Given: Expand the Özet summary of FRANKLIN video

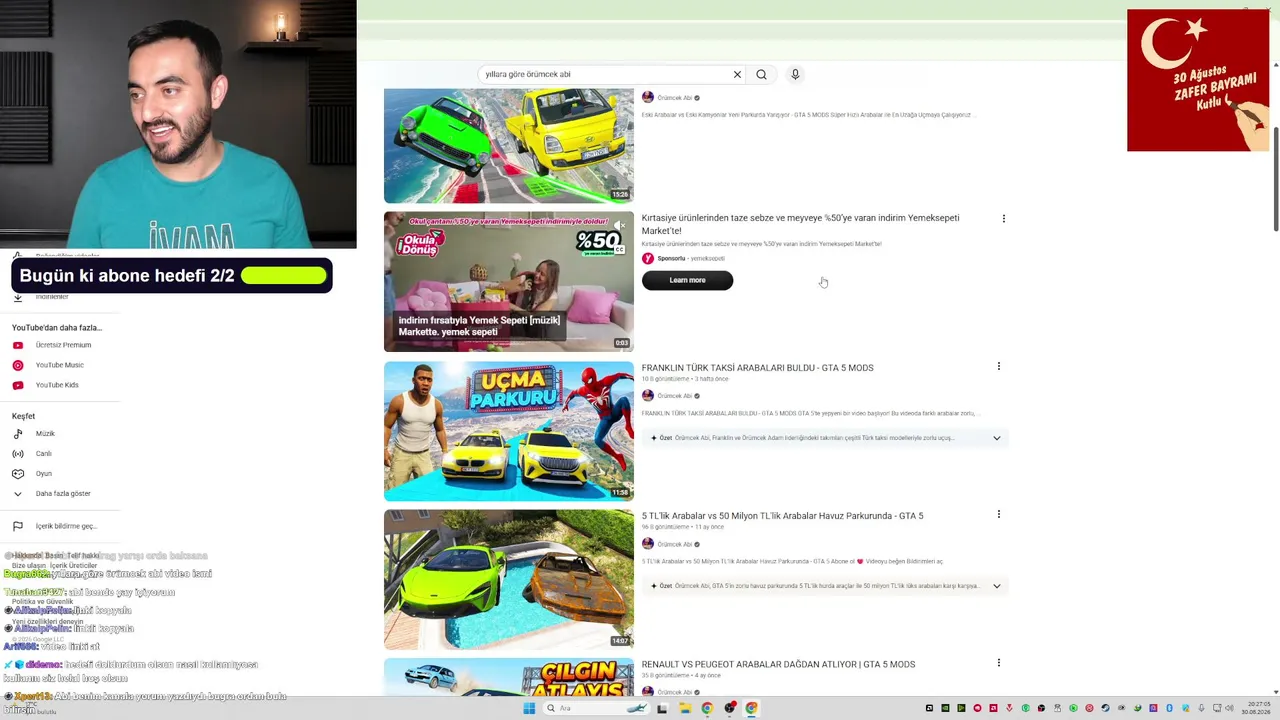Looking at the screenshot, I should (x=996, y=438).
